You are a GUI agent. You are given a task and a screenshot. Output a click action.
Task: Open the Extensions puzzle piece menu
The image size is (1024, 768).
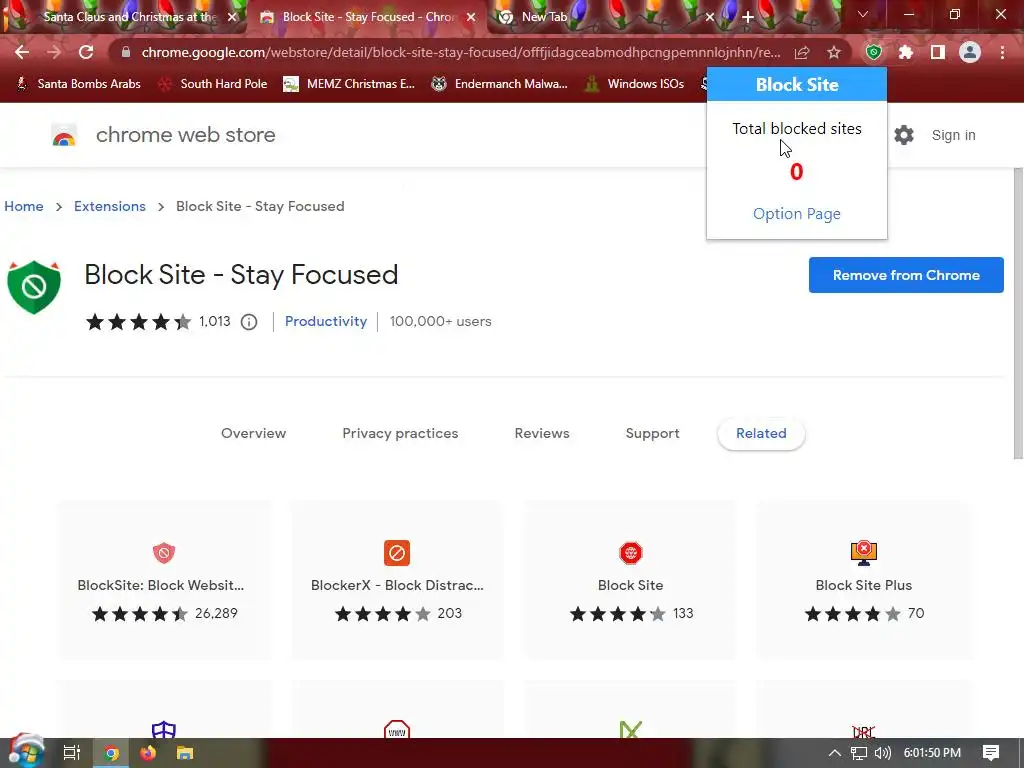(x=906, y=52)
